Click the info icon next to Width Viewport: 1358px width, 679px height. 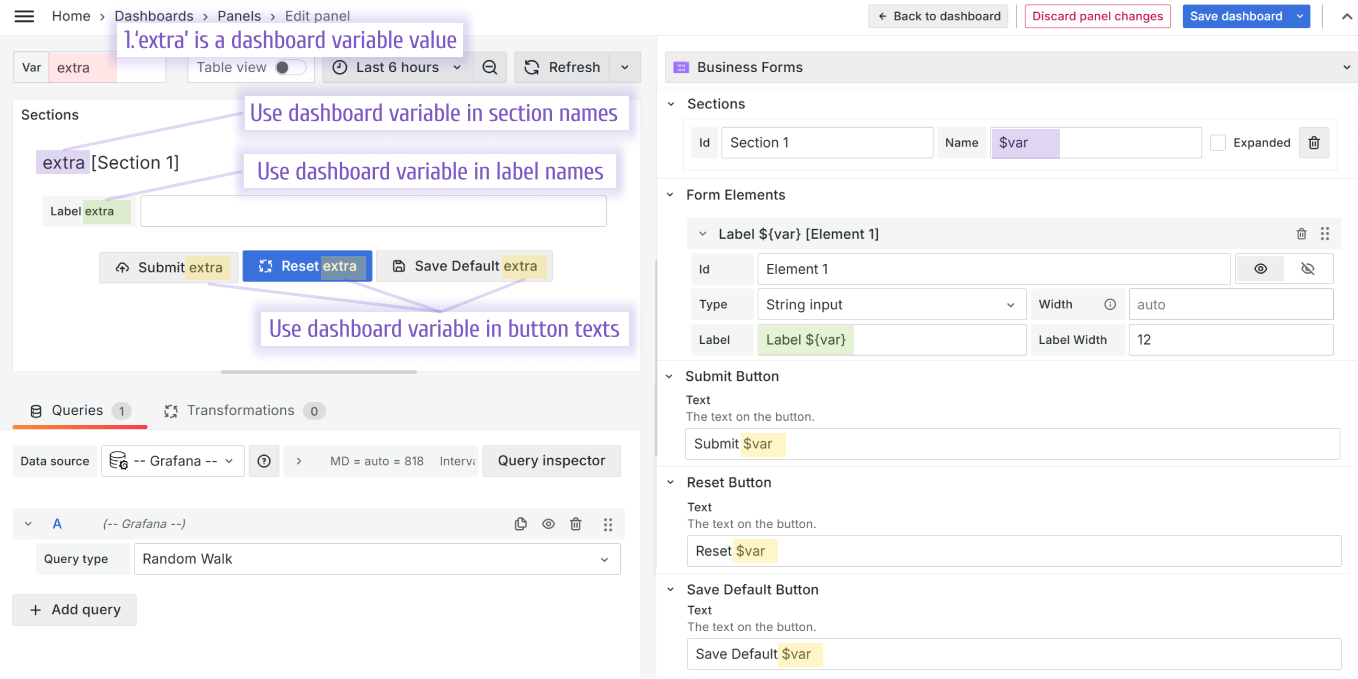(1111, 304)
